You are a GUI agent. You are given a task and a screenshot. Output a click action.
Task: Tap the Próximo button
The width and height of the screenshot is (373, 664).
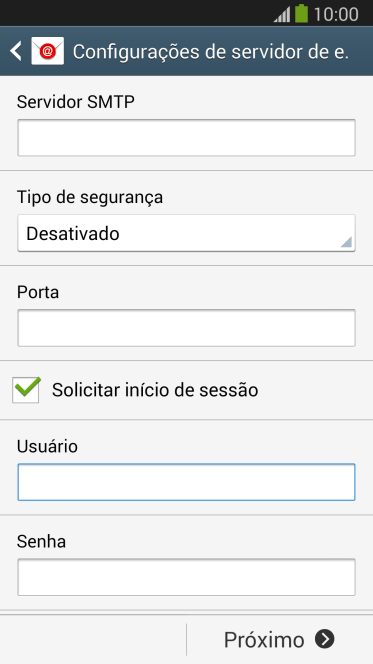(x=279, y=639)
